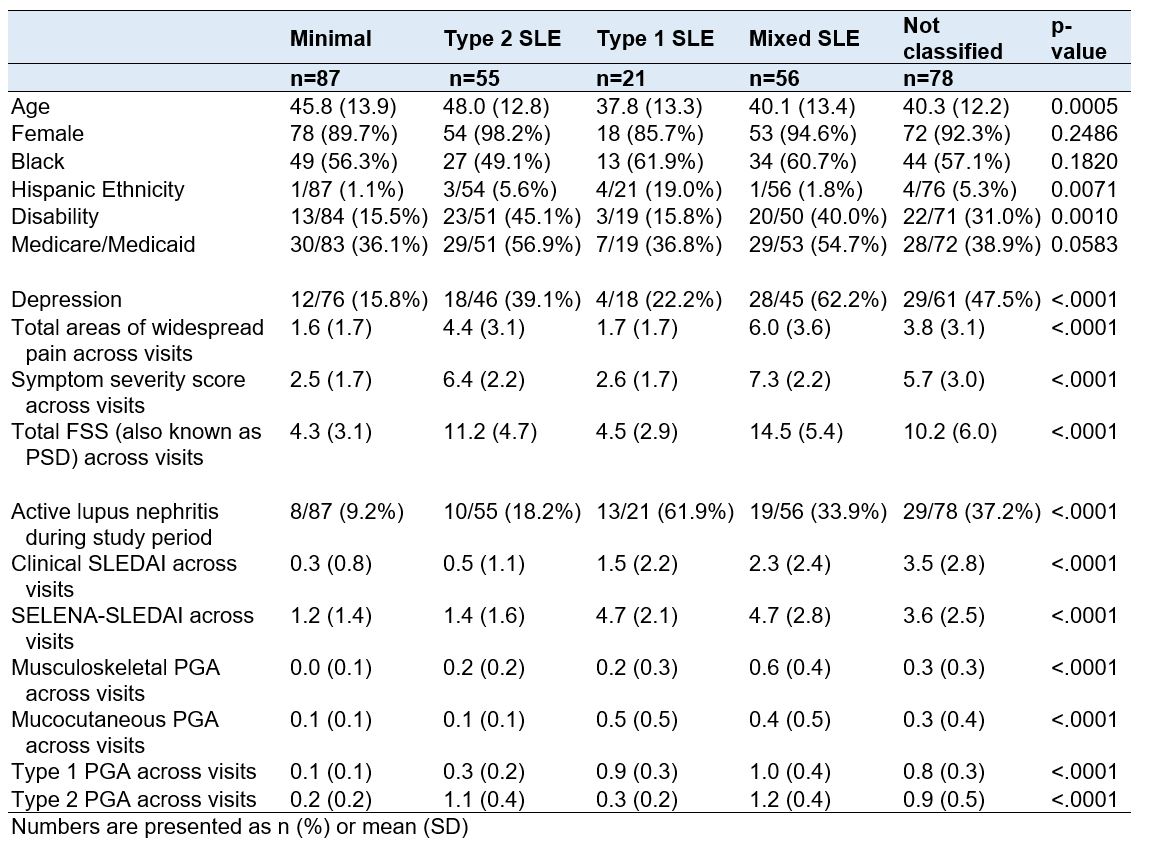Select the "Medicare/Medicaid" row label
Screen dimensions: 1149x845
(103, 244)
